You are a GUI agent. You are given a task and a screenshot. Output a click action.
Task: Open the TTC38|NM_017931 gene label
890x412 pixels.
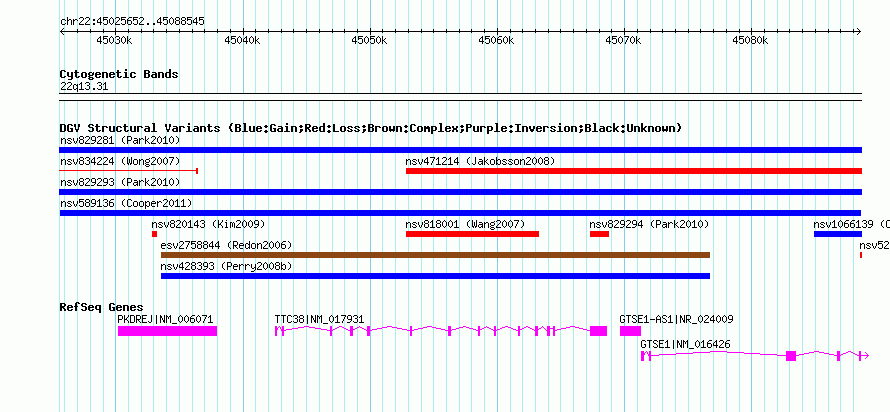[x=320, y=319]
